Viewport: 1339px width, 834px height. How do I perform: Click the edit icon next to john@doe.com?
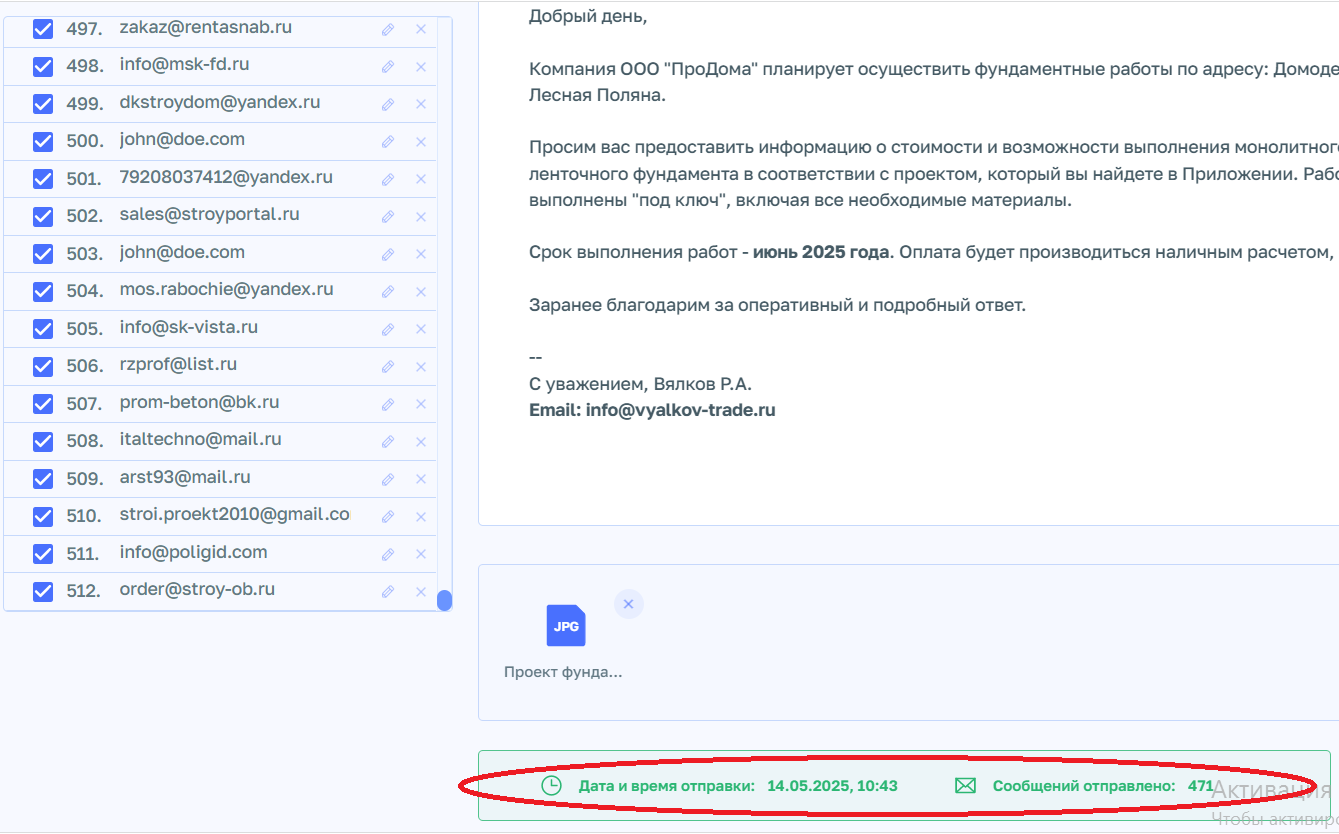[x=388, y=141]
